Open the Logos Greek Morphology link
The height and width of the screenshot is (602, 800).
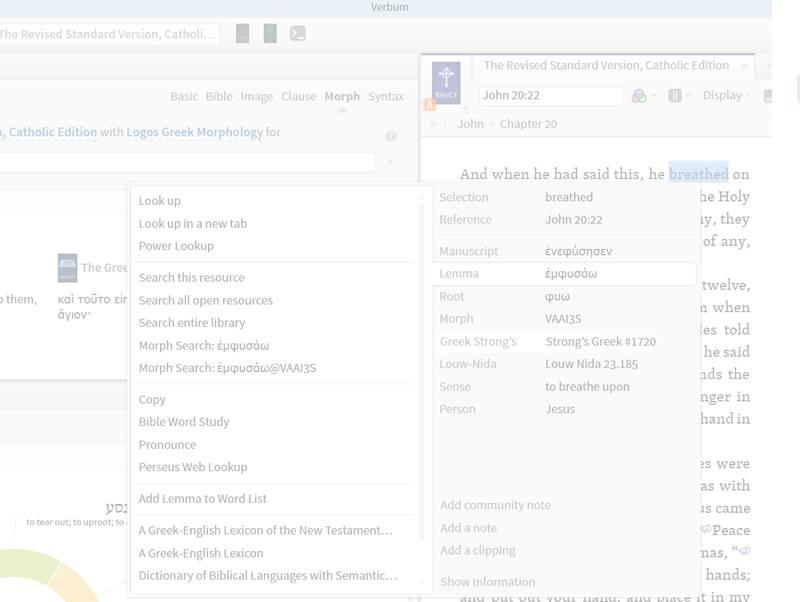point(195,132)
